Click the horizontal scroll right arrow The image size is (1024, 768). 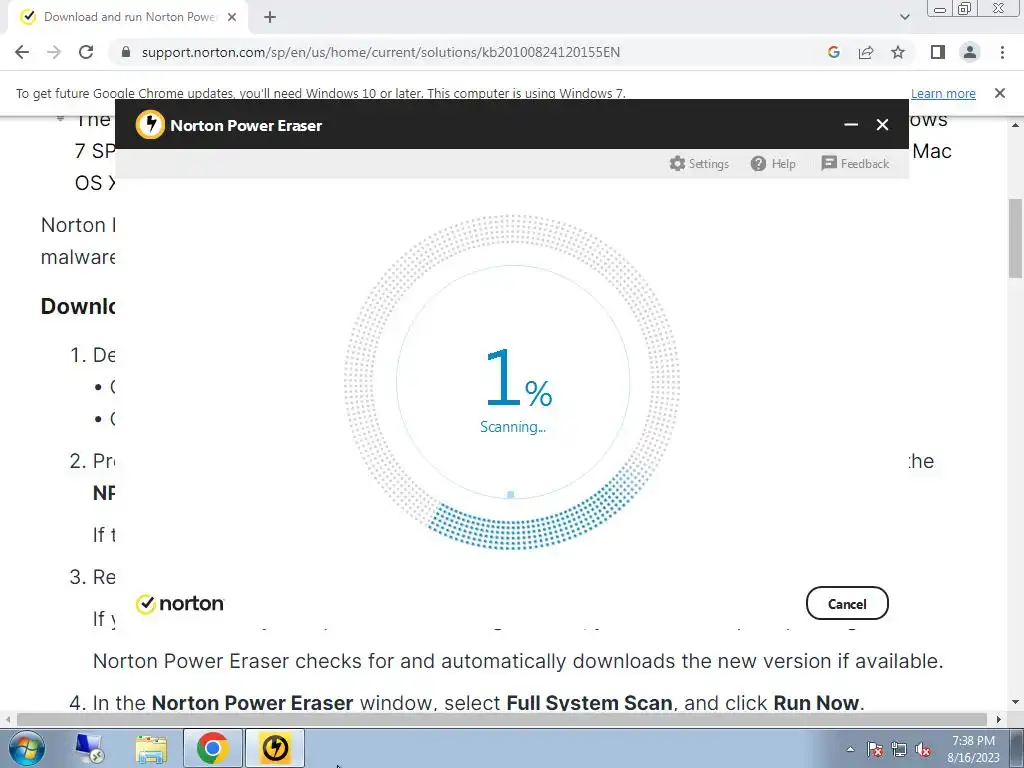pyautogui.click(x=999, y=719)
